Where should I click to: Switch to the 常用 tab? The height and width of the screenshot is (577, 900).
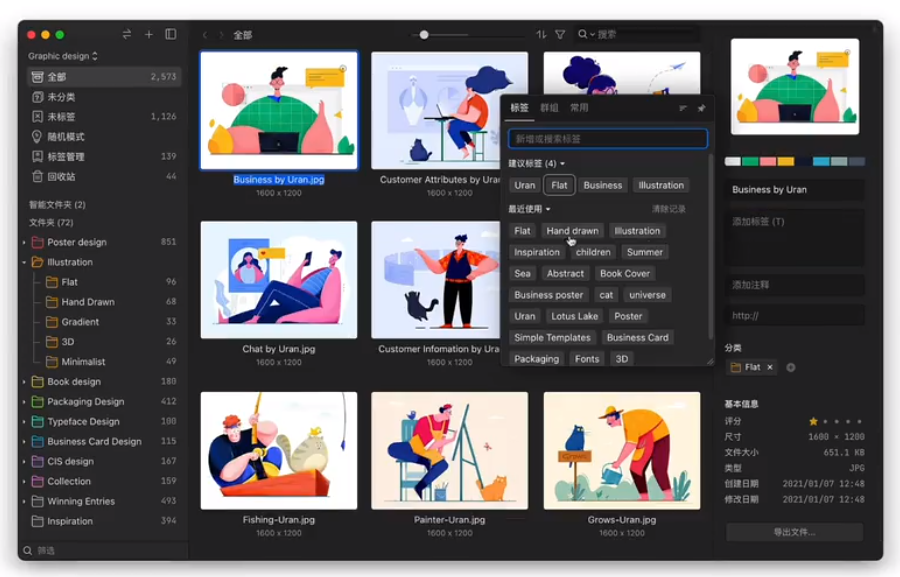pos(579,108)
